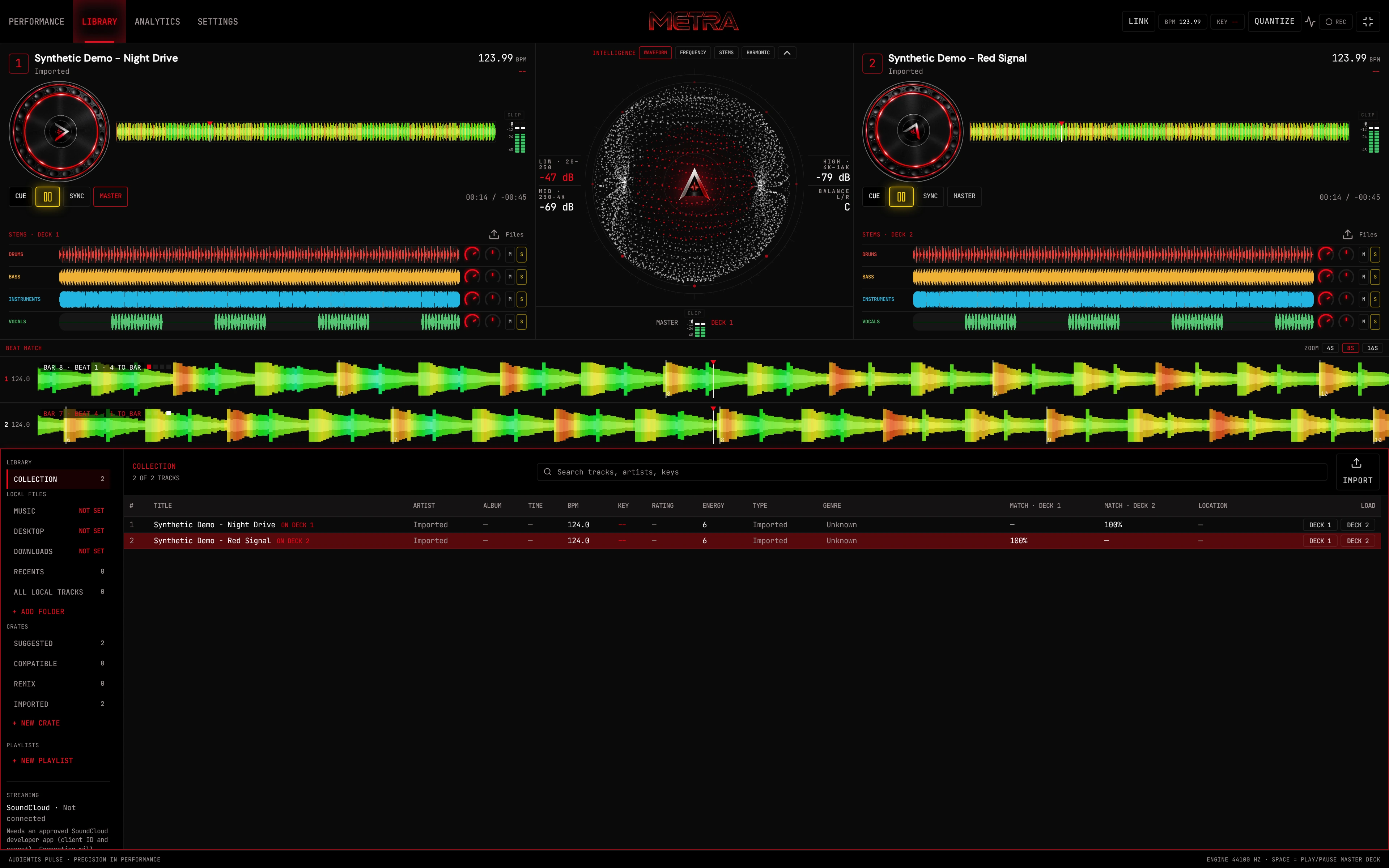Viewport: 1389px width, 868px height.
Task: Click the search magnifier icon
Action: coord(548,472)
